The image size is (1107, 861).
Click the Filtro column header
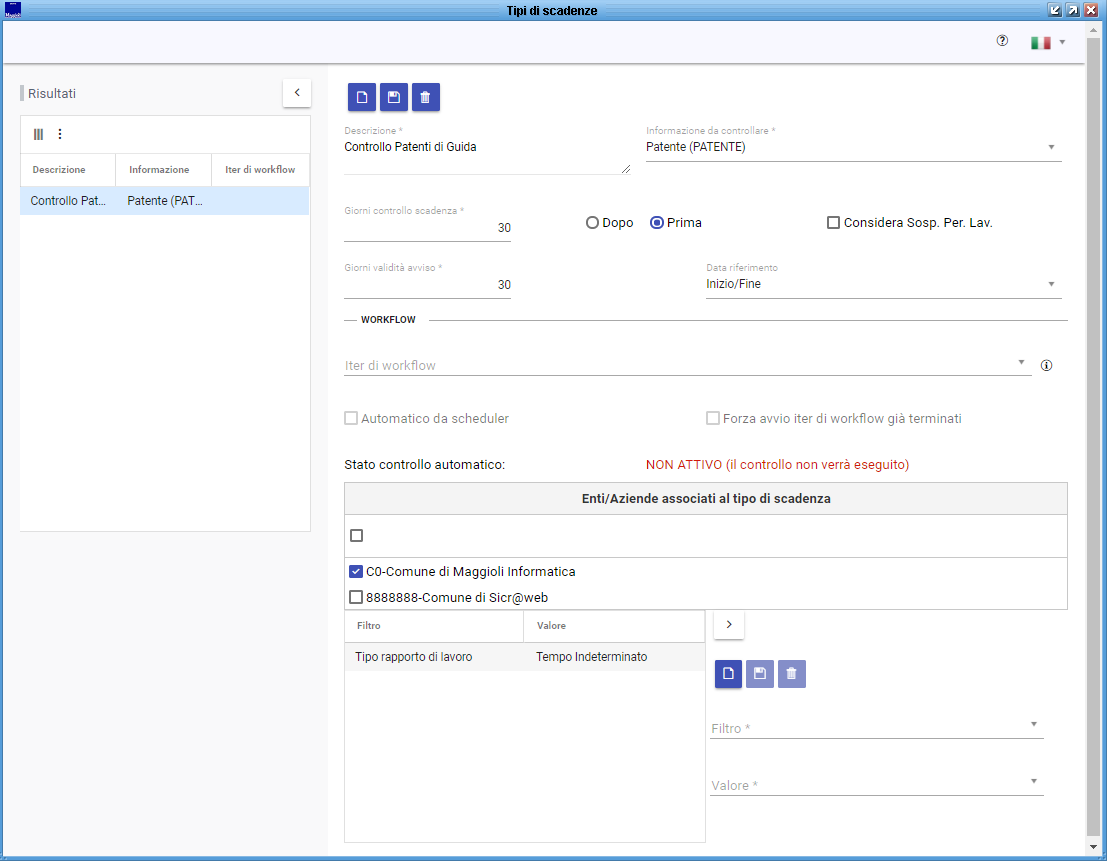click(369, 626)
